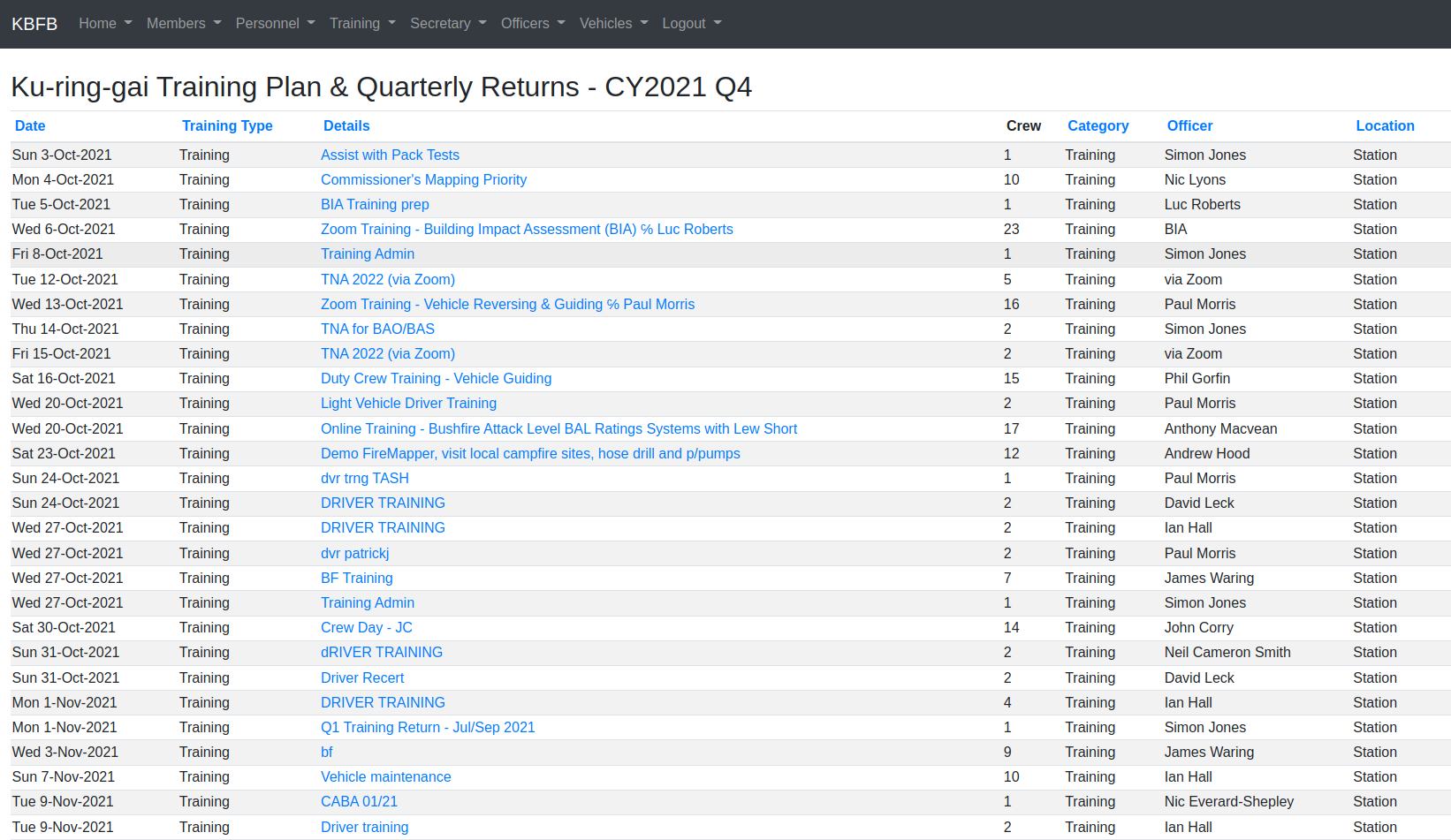Screen dimensions: 1451x840
Task: Click the KBFB brand link
Action: point(34,24)
